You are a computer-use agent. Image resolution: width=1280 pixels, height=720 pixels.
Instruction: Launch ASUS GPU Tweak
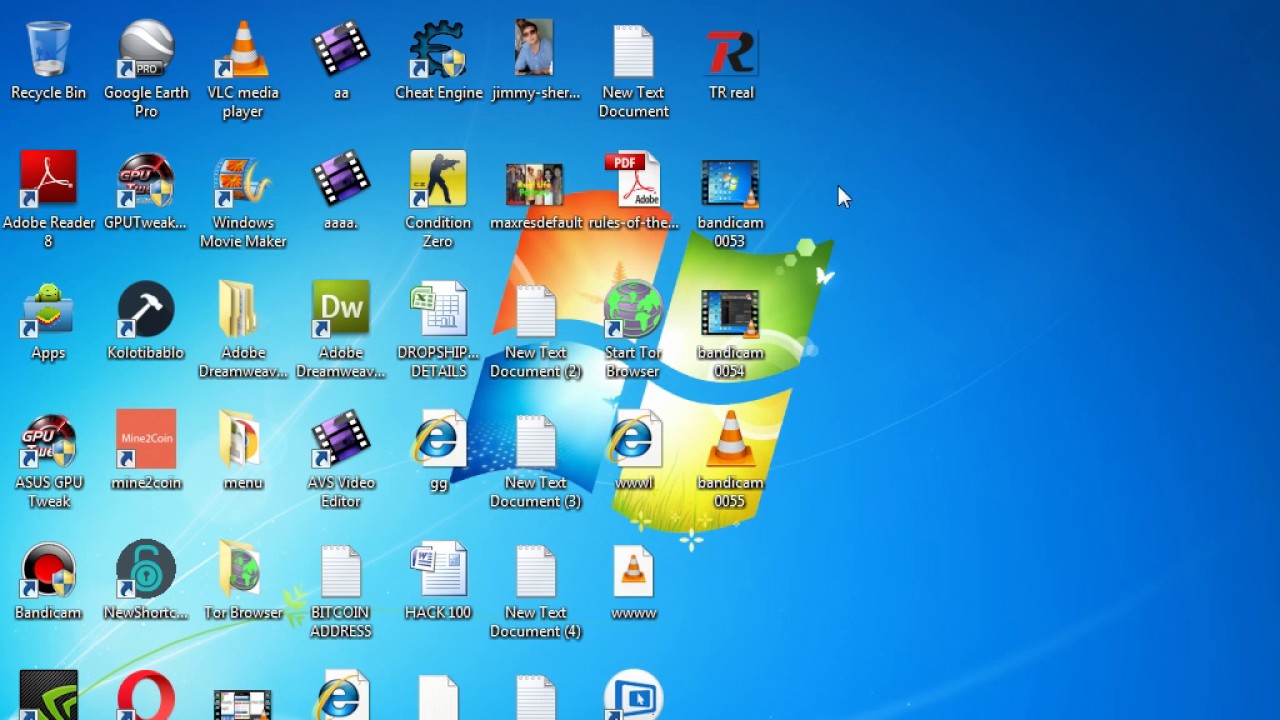[47, 440]
